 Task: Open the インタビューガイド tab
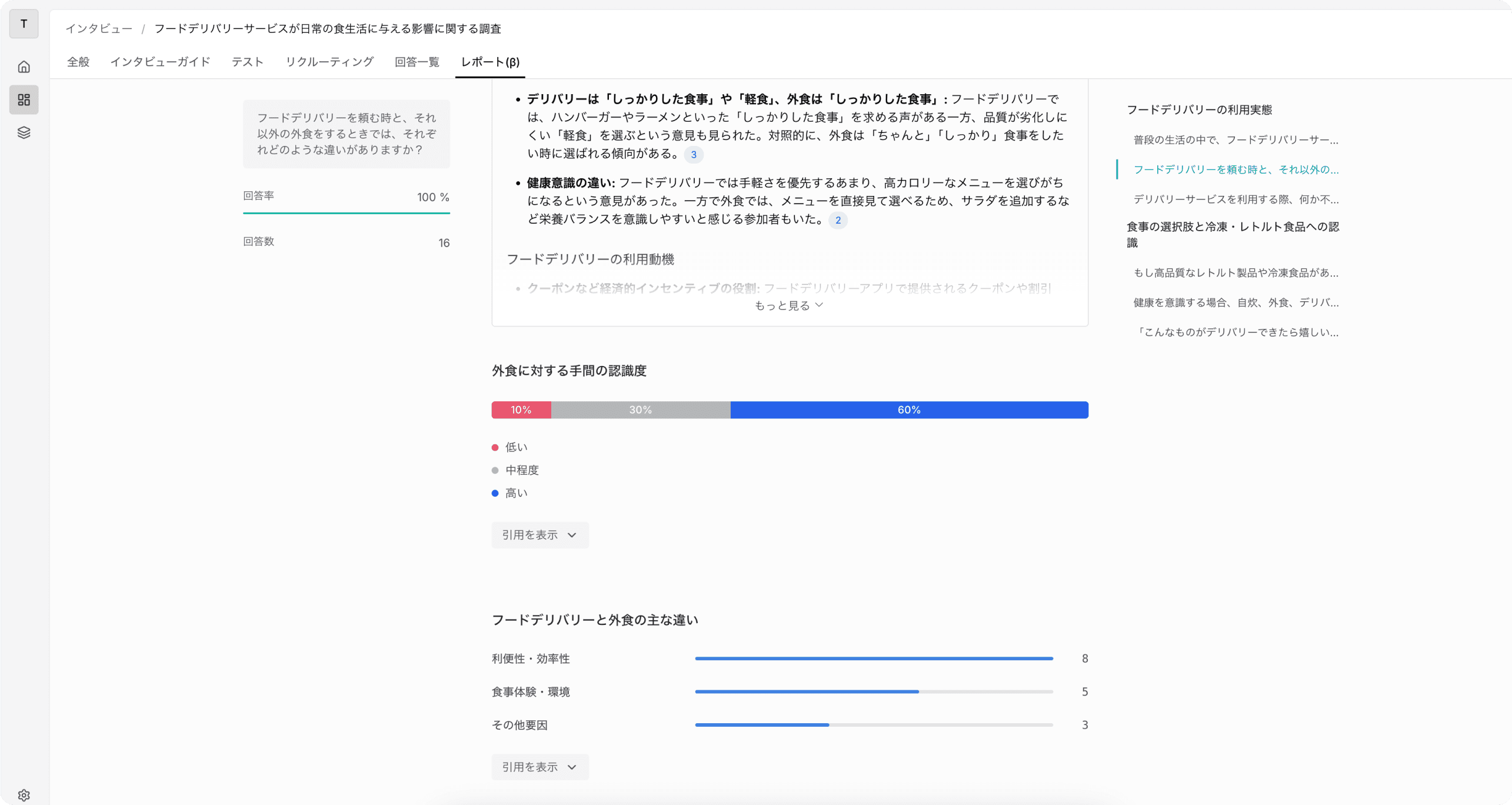(160, 61)
